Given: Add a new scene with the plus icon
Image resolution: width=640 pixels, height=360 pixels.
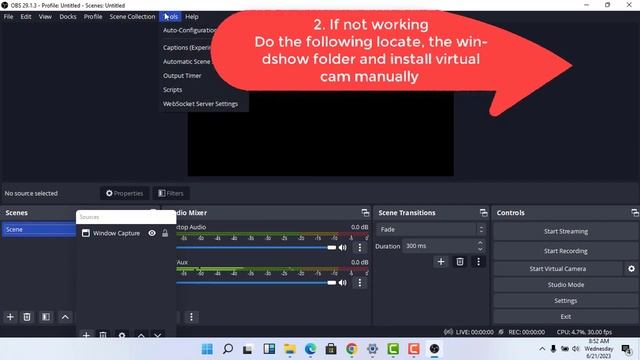Looking at the screenshot, I should (x=10, y=317).
